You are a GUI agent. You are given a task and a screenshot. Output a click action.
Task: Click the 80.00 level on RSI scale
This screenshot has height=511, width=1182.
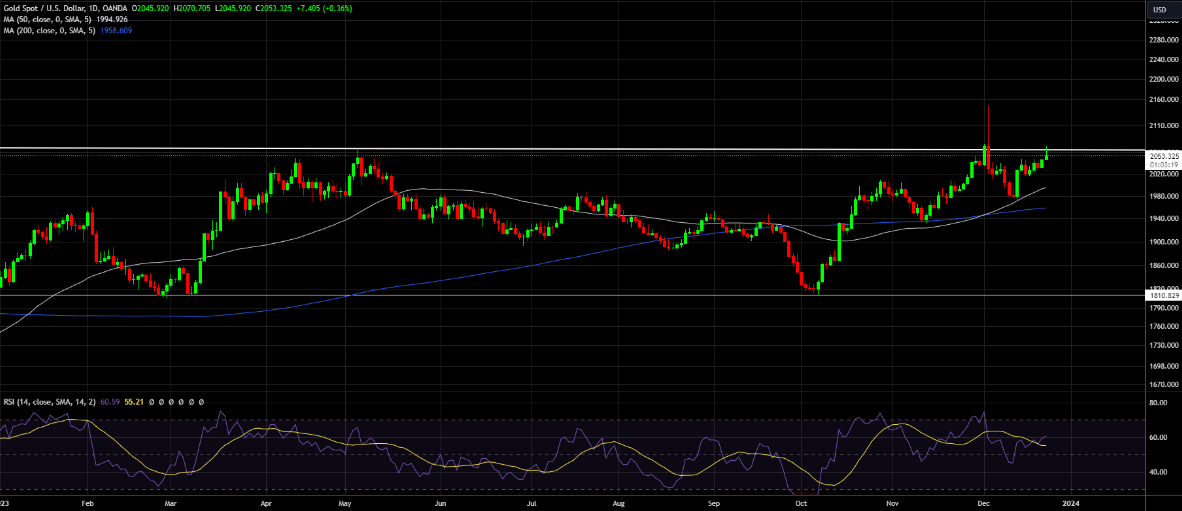point(1159,403)
